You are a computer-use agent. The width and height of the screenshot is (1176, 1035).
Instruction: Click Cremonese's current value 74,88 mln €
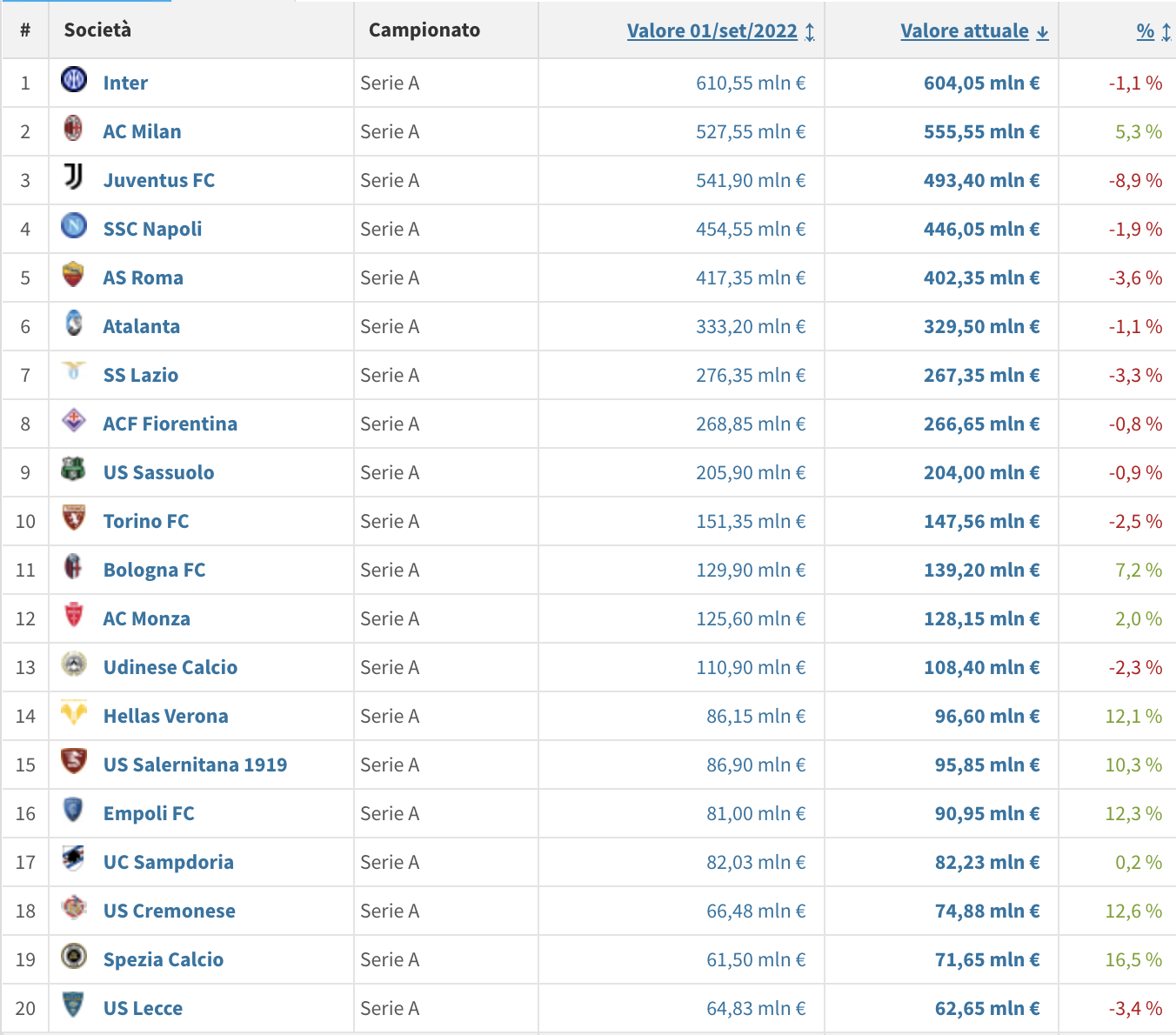[987, 911]
